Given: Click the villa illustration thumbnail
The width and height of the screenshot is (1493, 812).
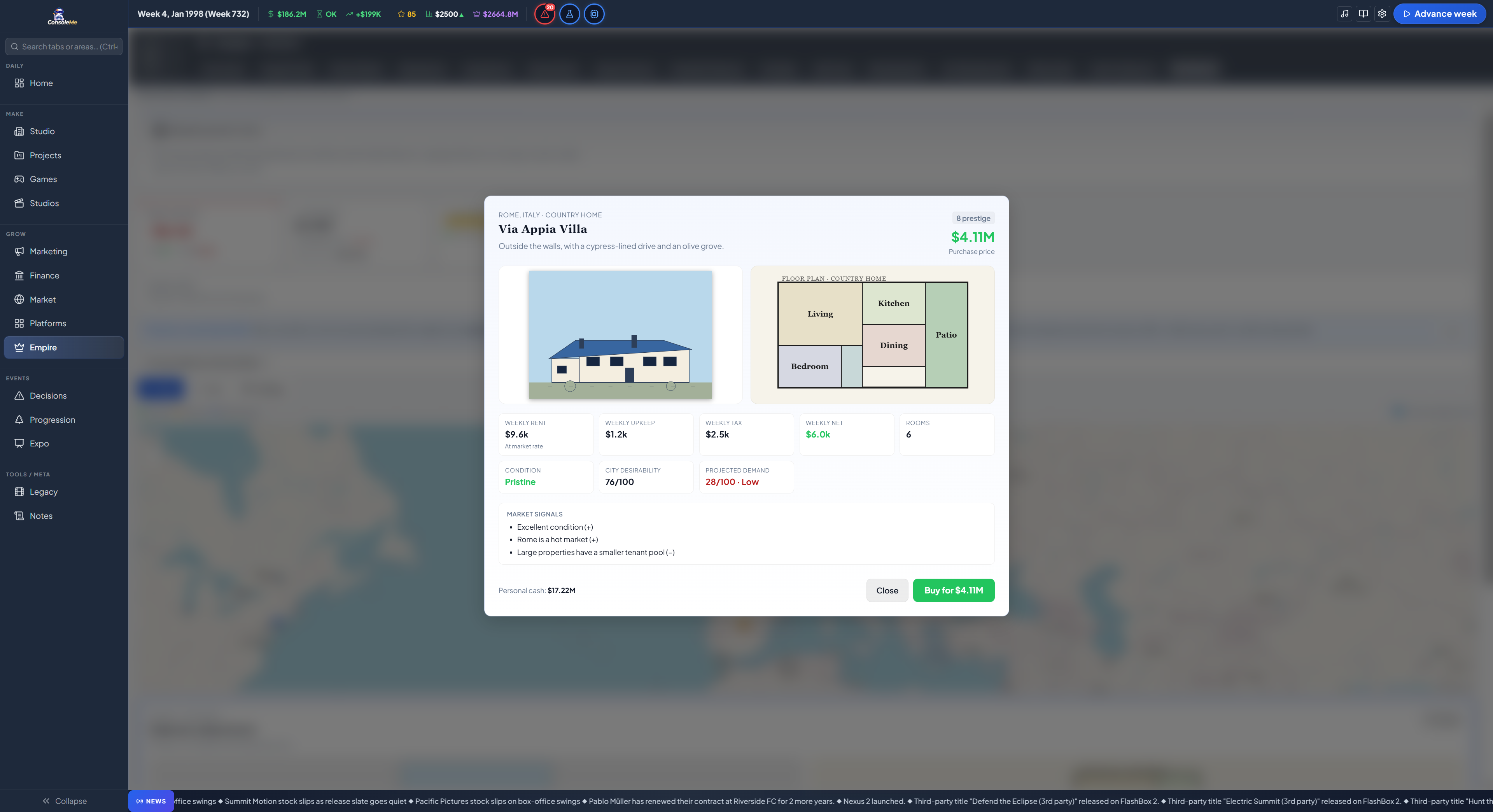Looking at the screenshot, I should click(x=620, y=334).
